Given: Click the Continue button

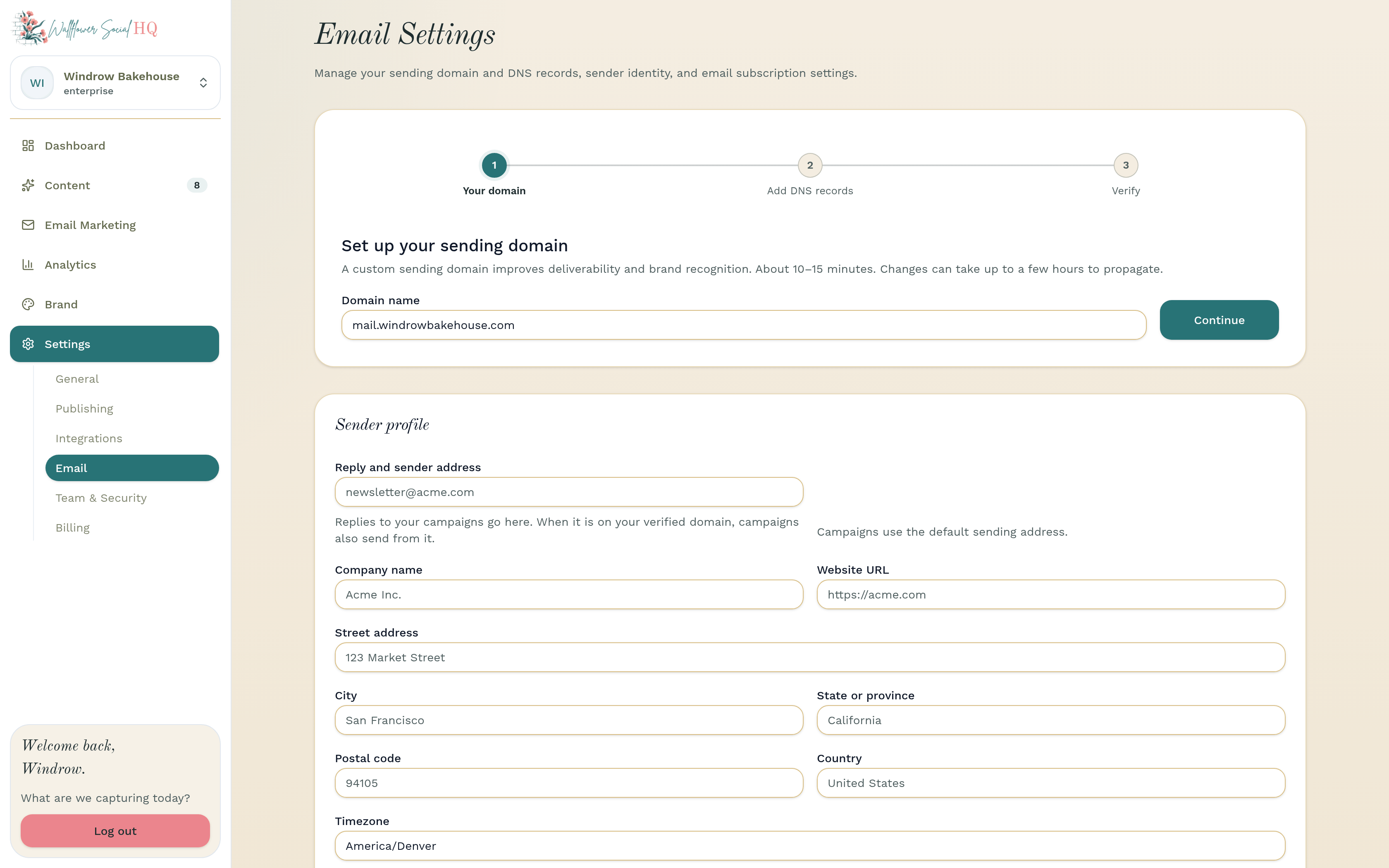Looking at the screenshot, I should pyautogui.click(x=1219, y=320).
